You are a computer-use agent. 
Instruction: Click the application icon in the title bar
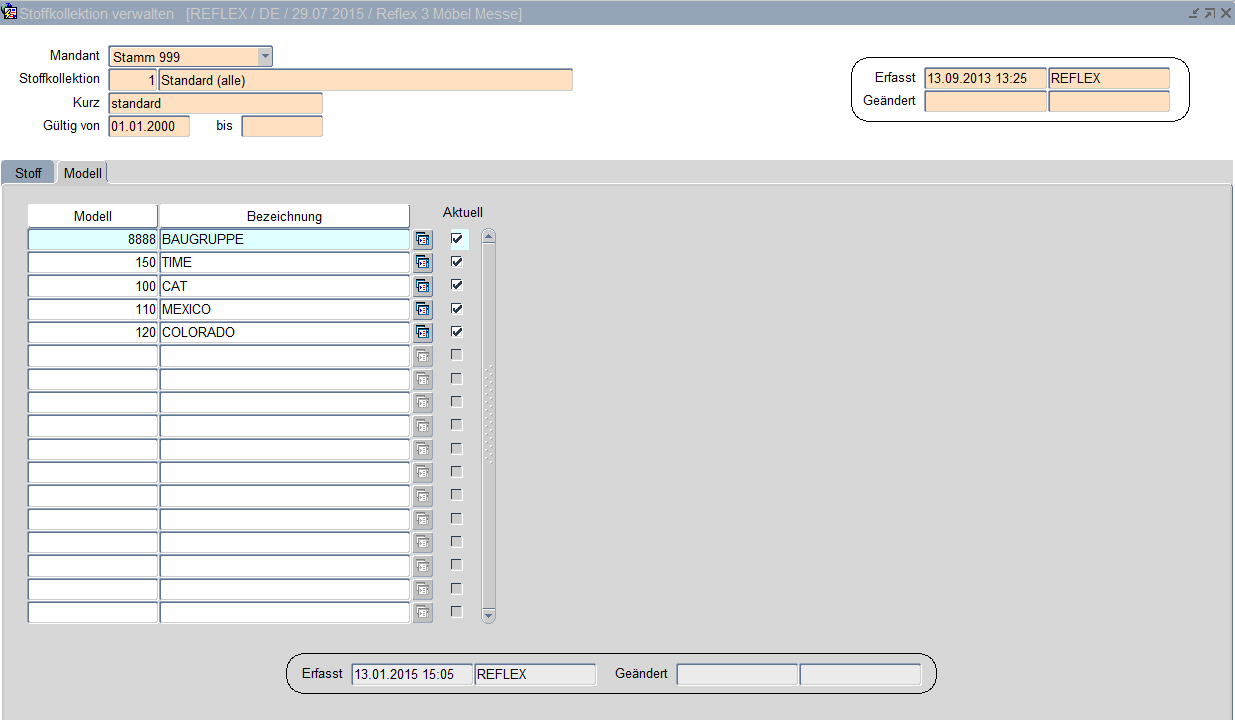(x=10, y=13)
